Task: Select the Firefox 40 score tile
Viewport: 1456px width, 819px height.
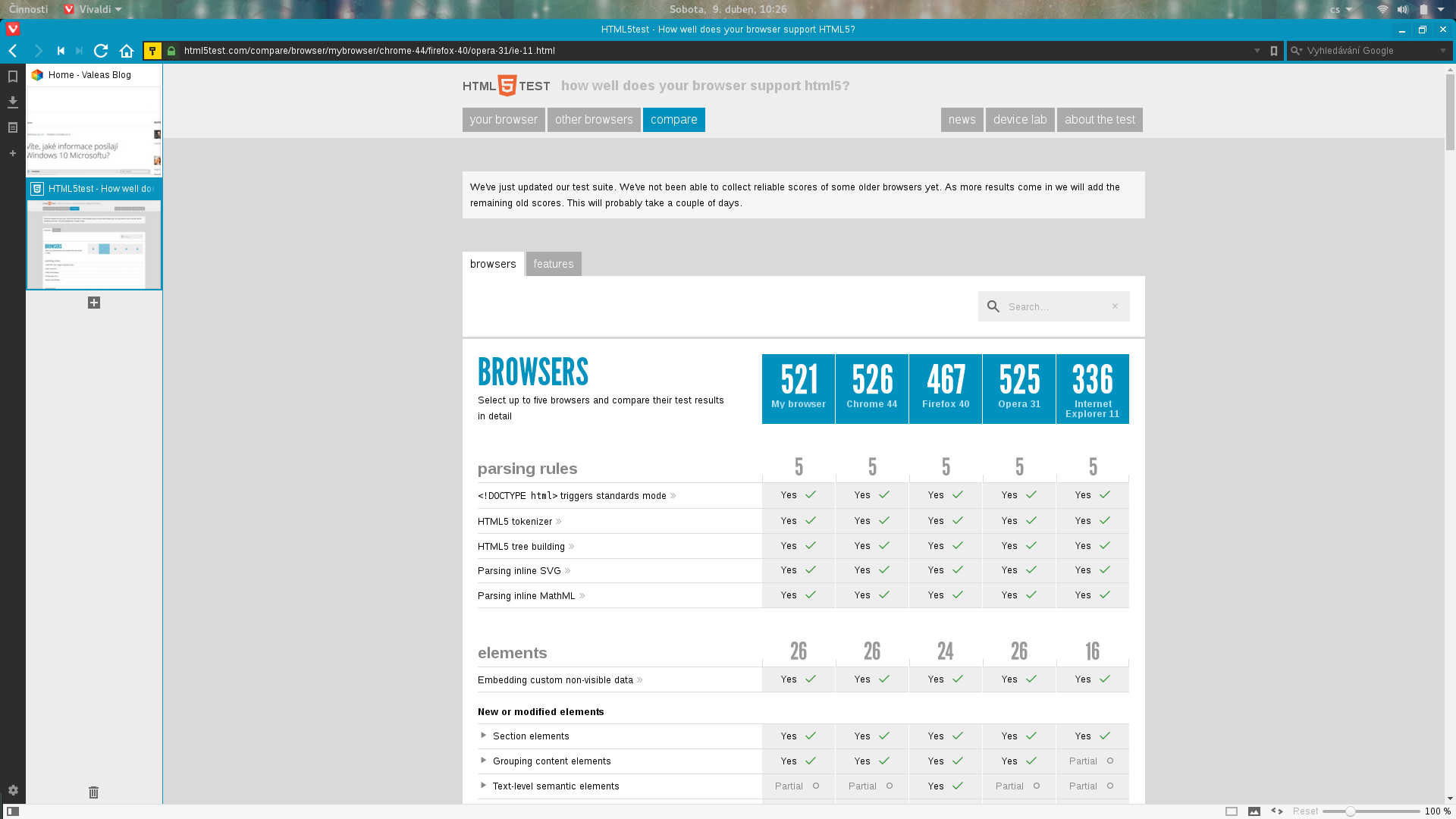Action: [946, 389]
